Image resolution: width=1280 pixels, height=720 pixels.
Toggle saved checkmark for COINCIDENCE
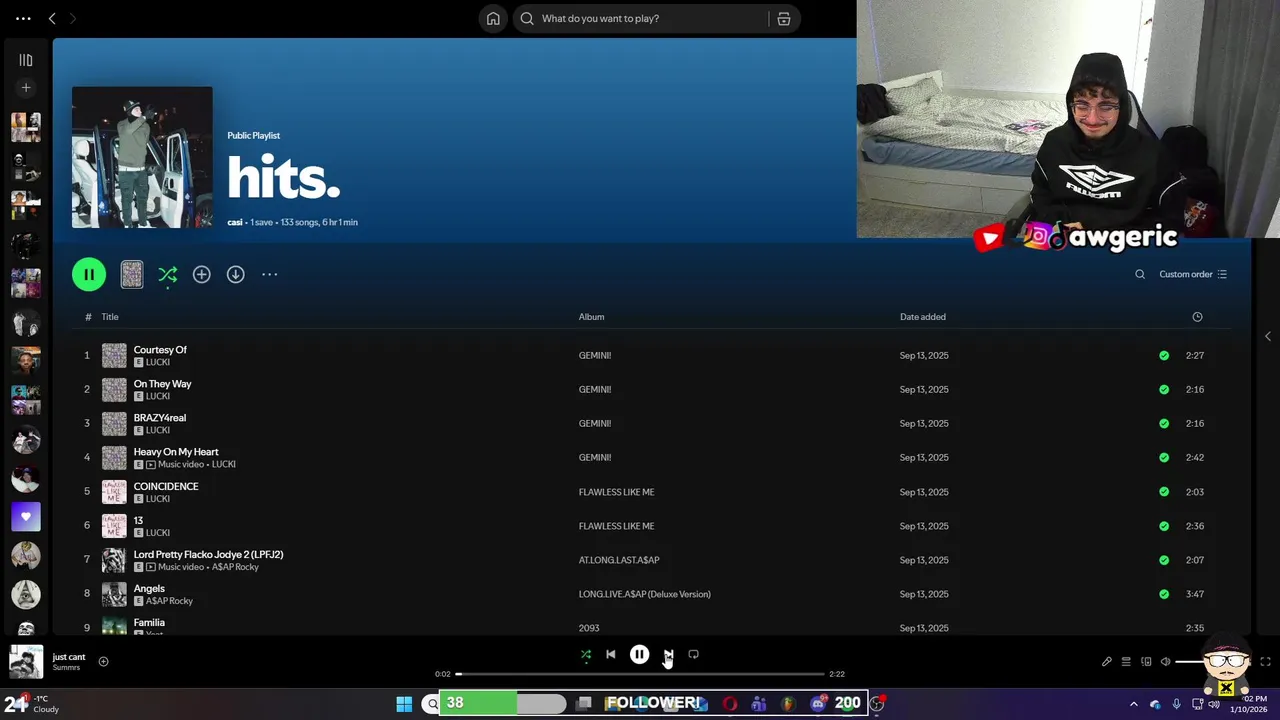pos(1164,492)
